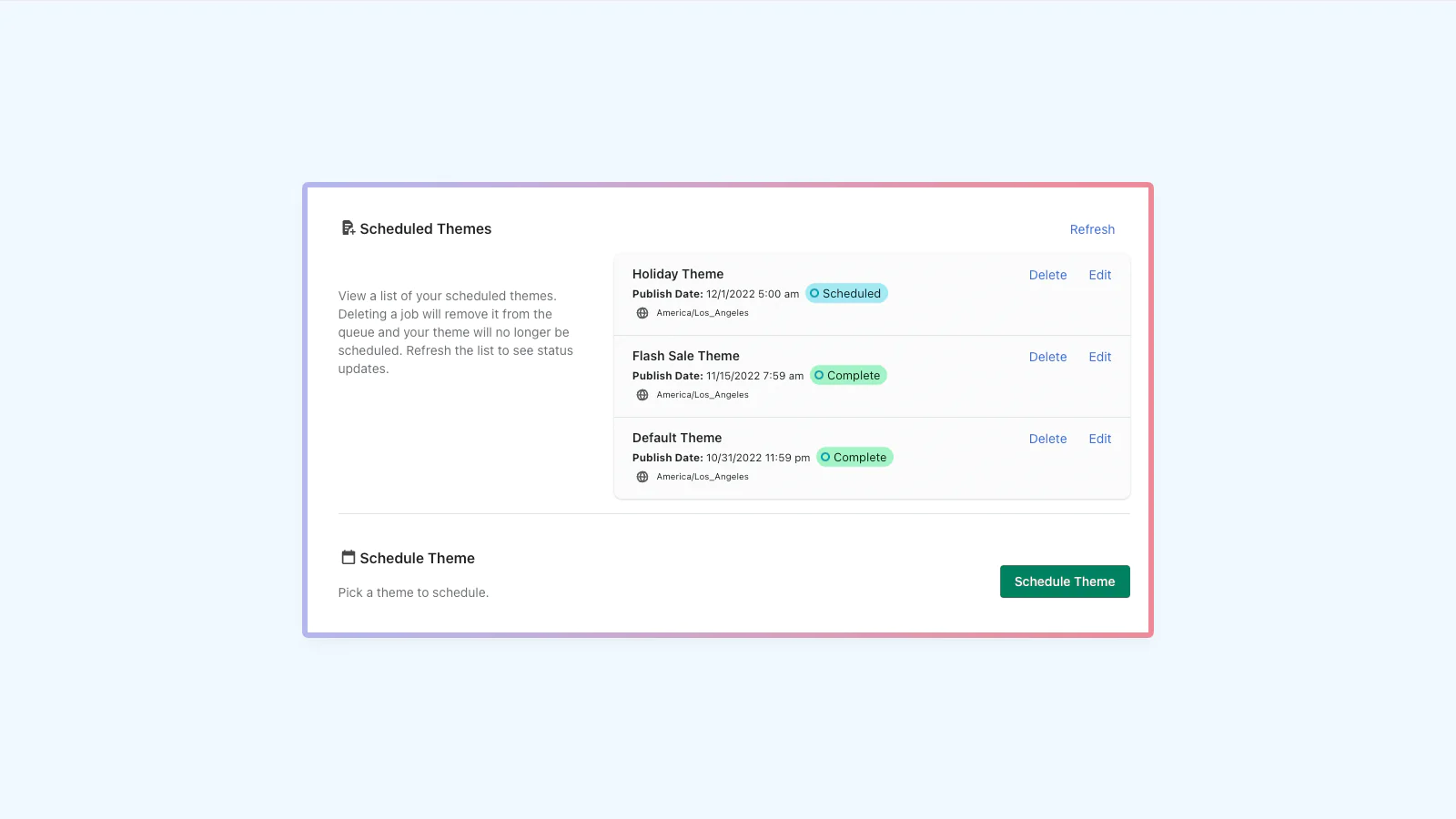Select the Flash Sale Theme title
1456x819 pixels.
pos(686,356)
